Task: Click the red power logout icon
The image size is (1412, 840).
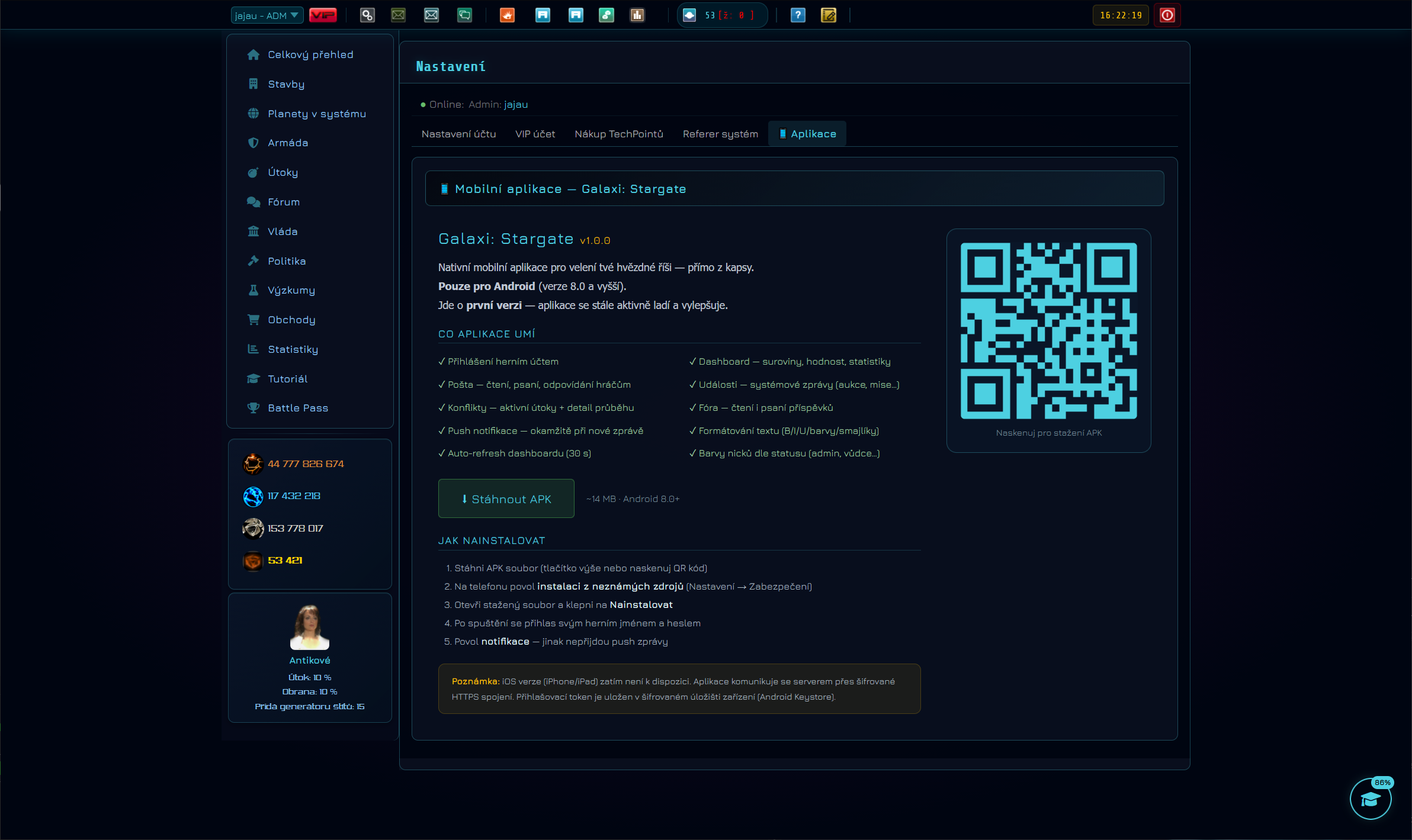Action: (1167, 15)
